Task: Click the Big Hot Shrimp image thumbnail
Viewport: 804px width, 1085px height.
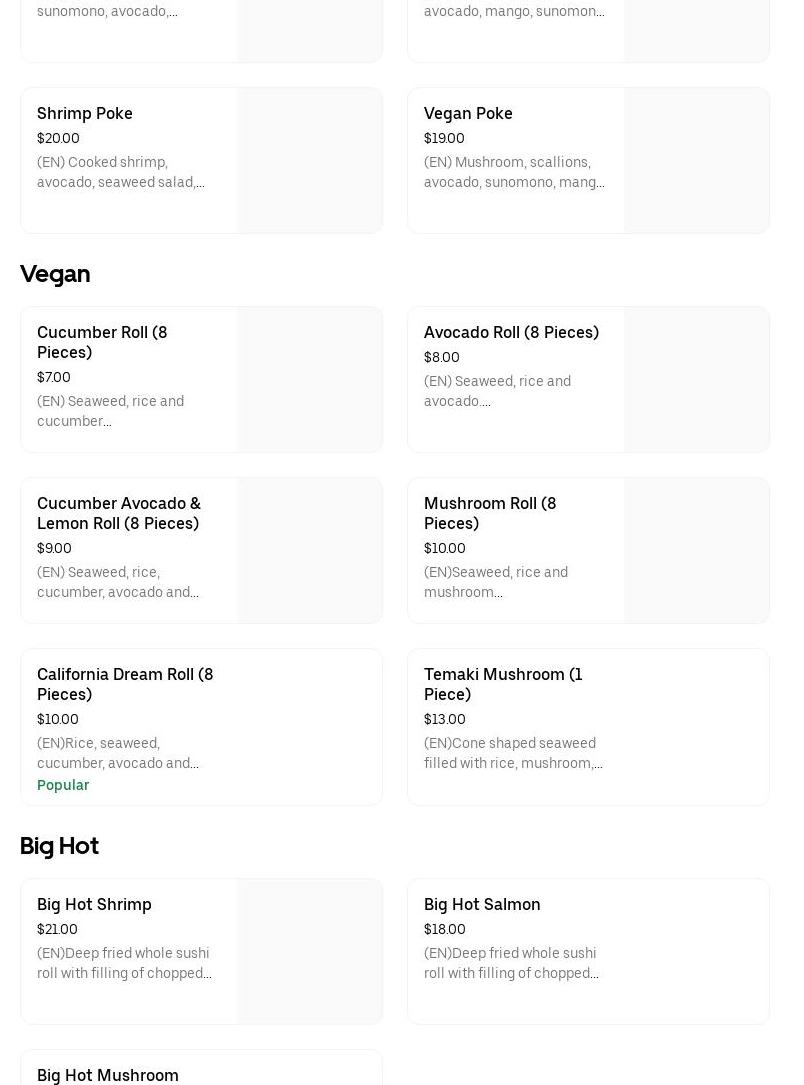Action: point(310,952)
